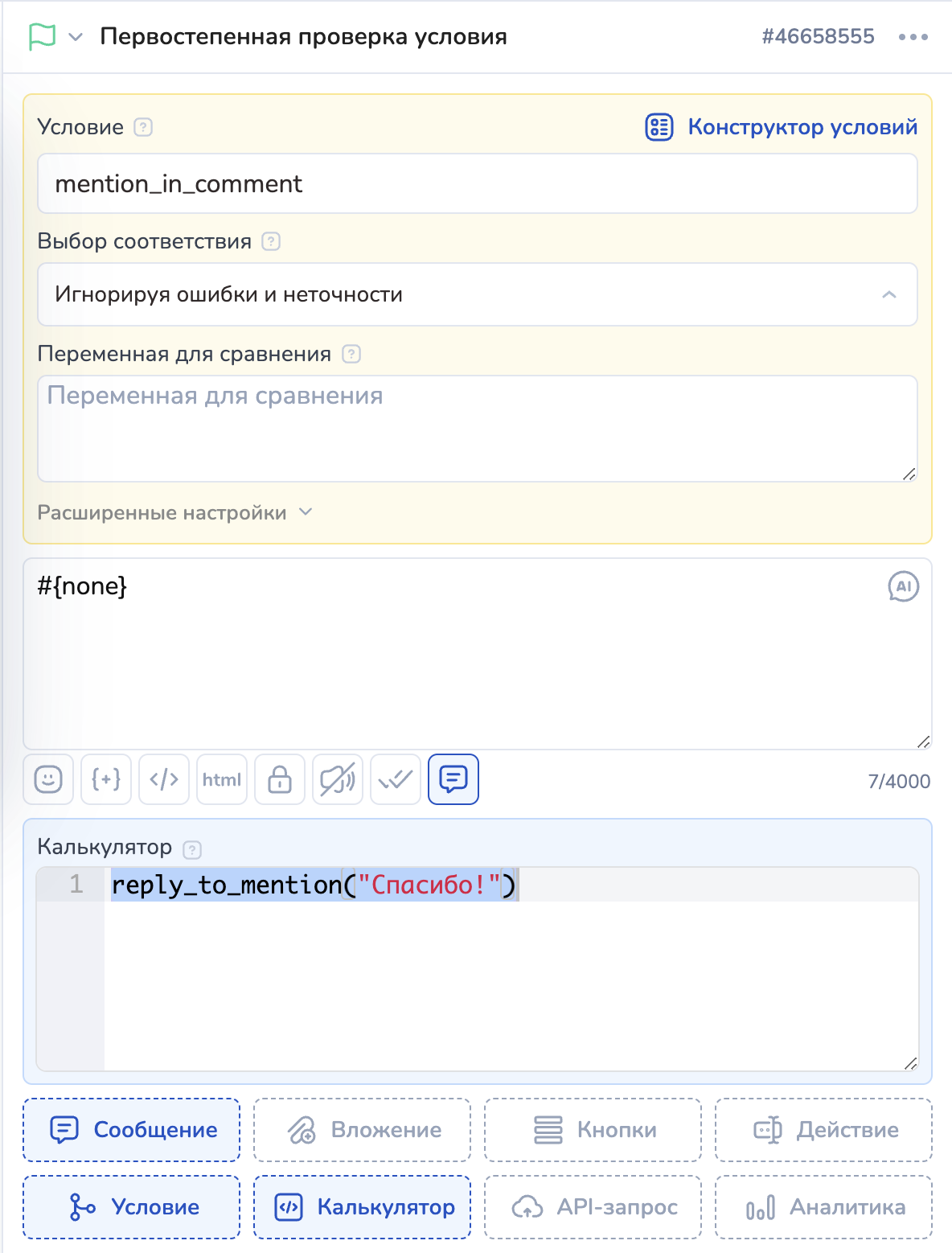Screen dimensions: 952x1253
Task: Select the Калькулятор block button
Action: [363, 1207]
